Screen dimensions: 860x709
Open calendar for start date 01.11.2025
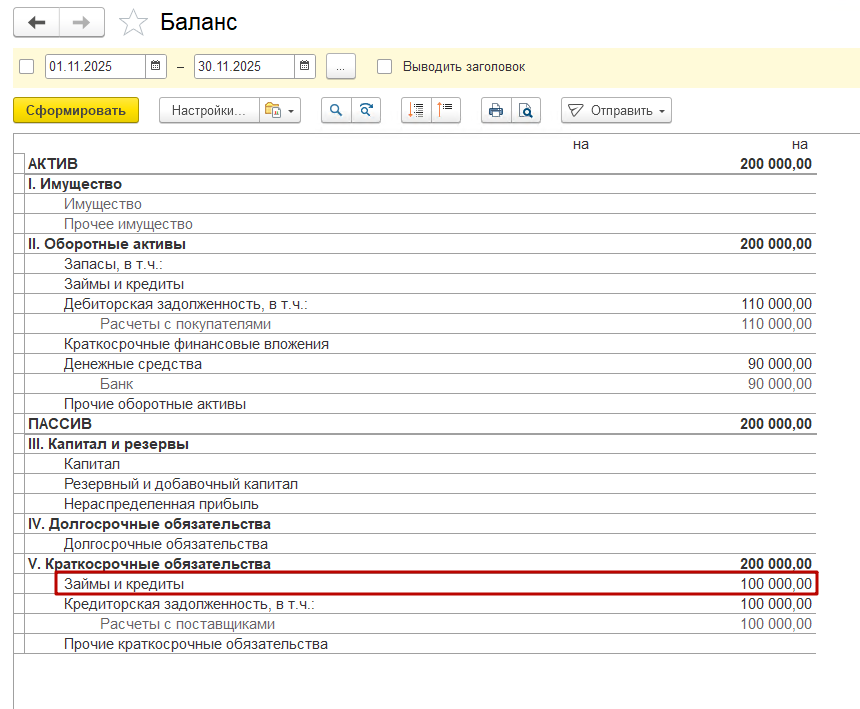coord(156,67)
